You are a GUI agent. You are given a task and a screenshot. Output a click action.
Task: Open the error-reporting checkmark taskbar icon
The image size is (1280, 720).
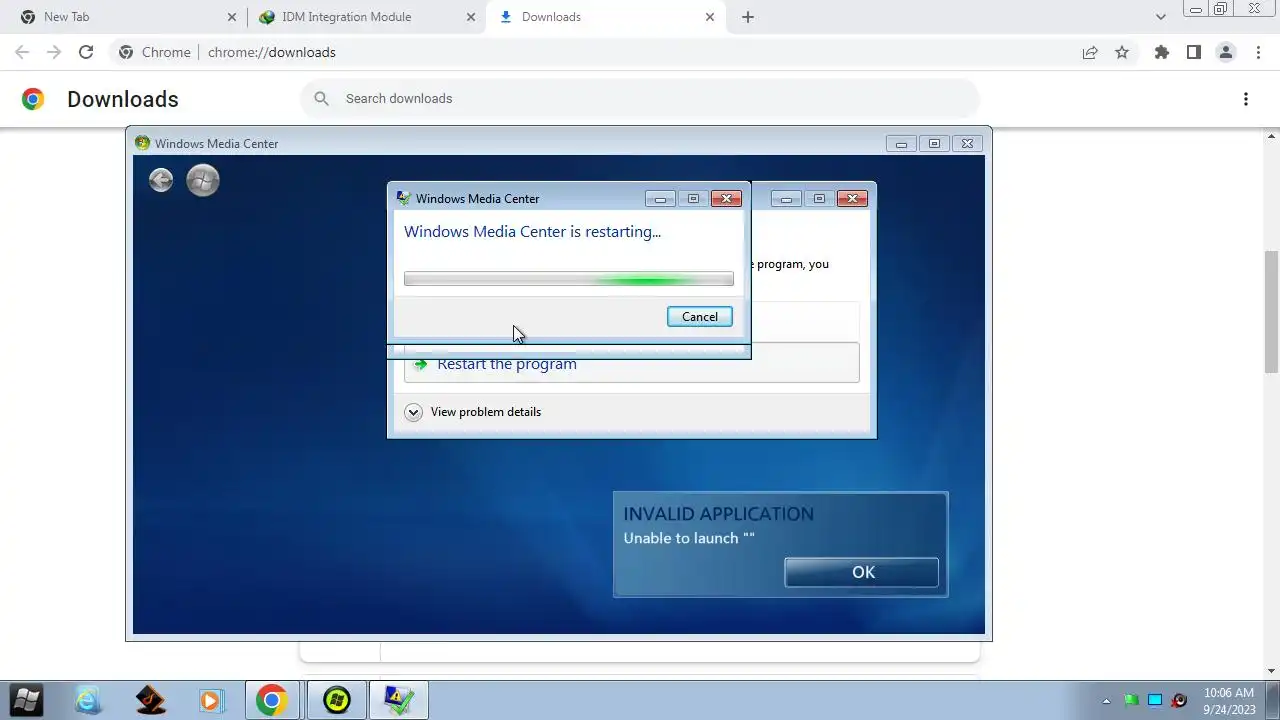[399, 700]
